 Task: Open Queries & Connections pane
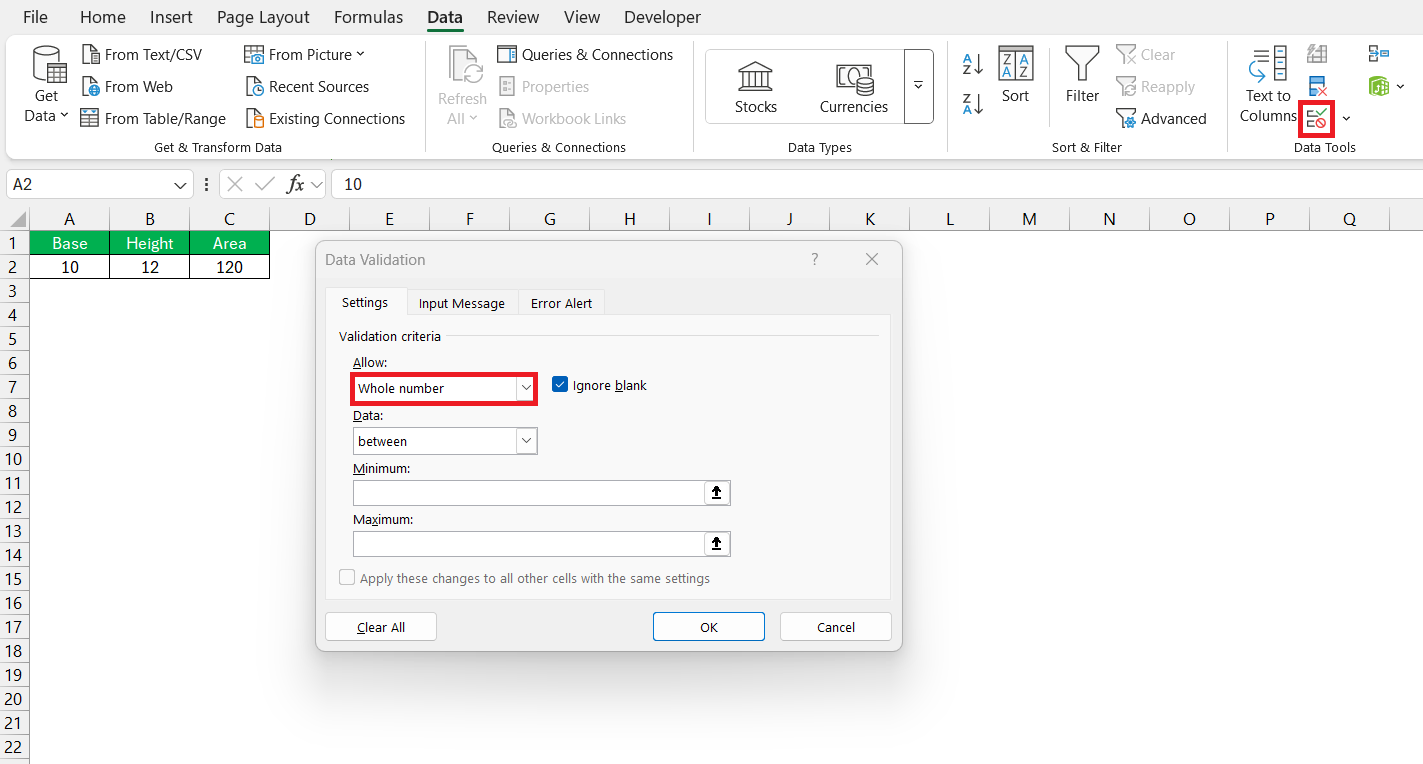point(586,55)
